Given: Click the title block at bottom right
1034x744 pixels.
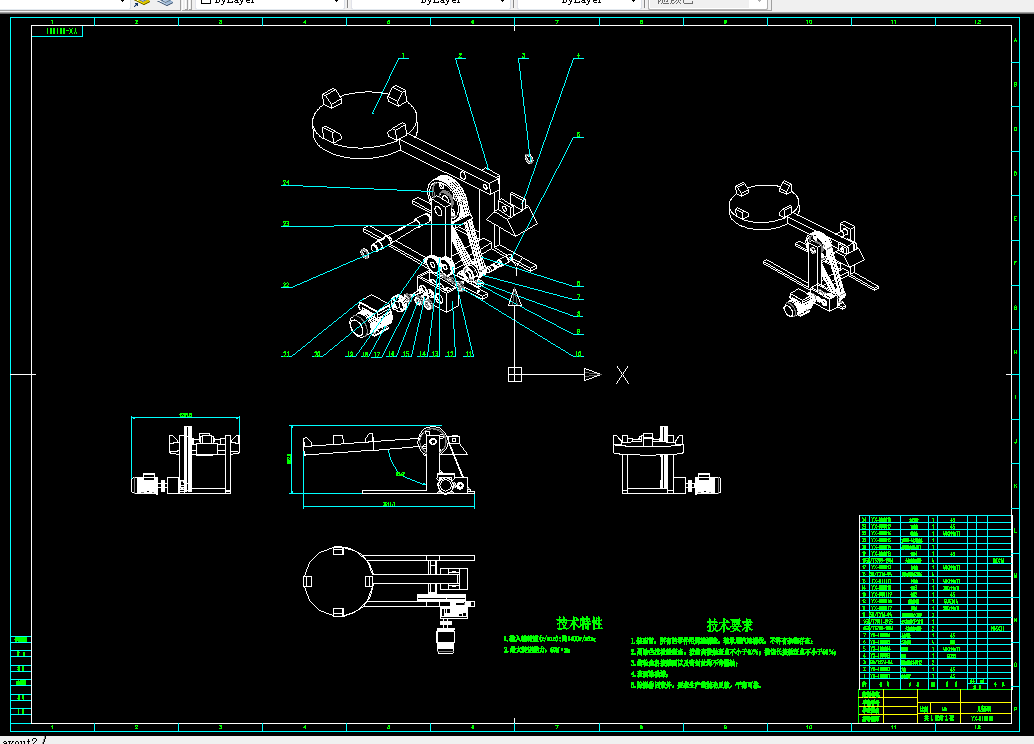Looking at the screenshot, I should 935,706.
